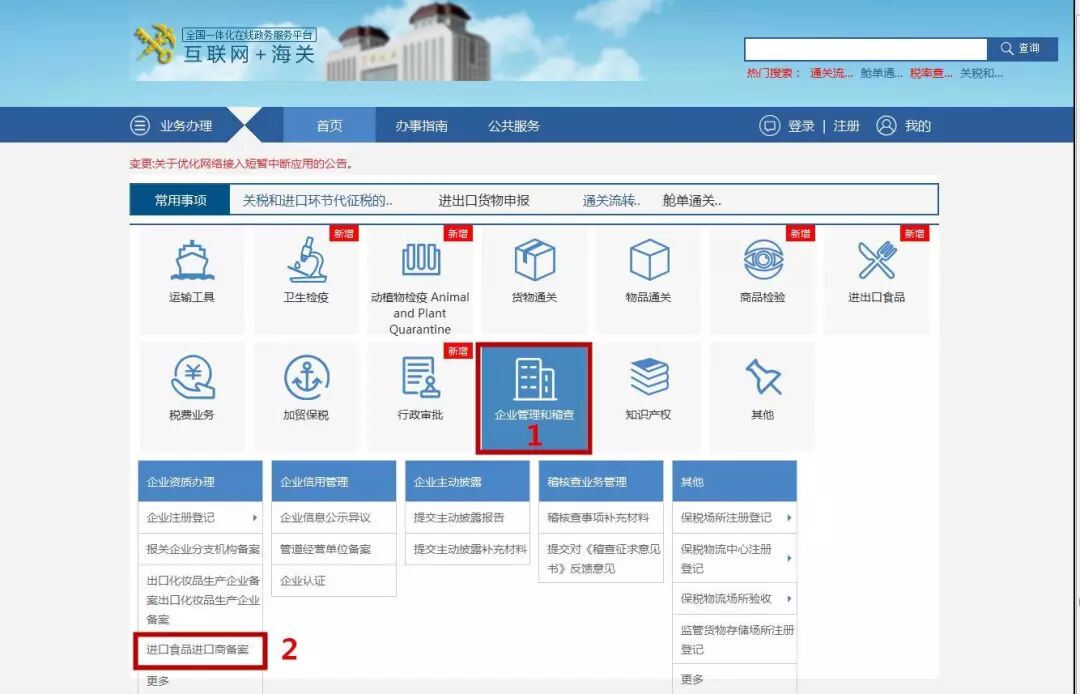
Task: Open the 其他 pushpin icon
Action: coord(763,377)
